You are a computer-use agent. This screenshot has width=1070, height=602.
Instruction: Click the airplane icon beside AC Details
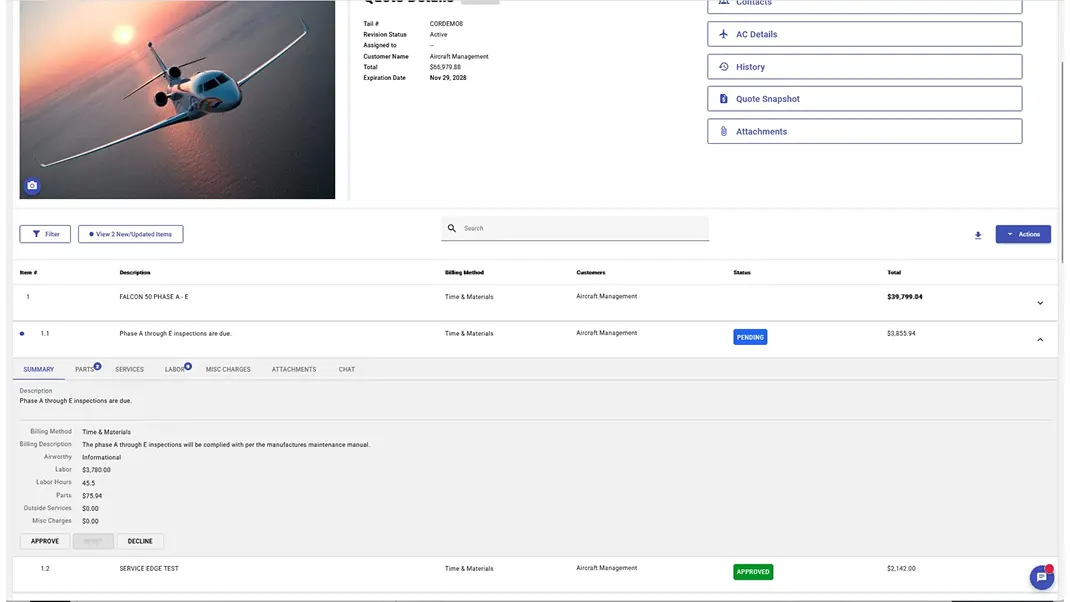point(723,34)
